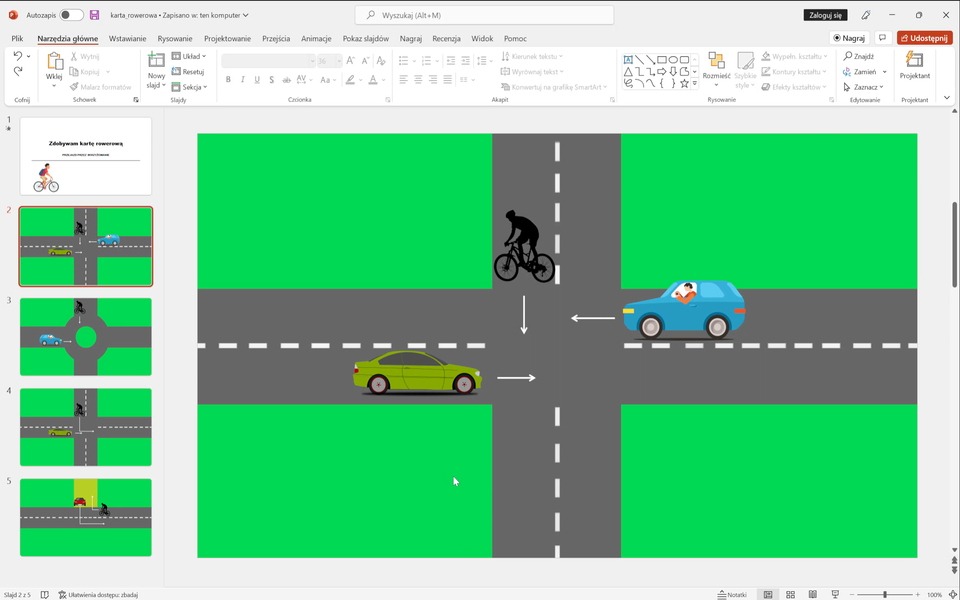Click the Undo arrow icon

pos(17,57)
